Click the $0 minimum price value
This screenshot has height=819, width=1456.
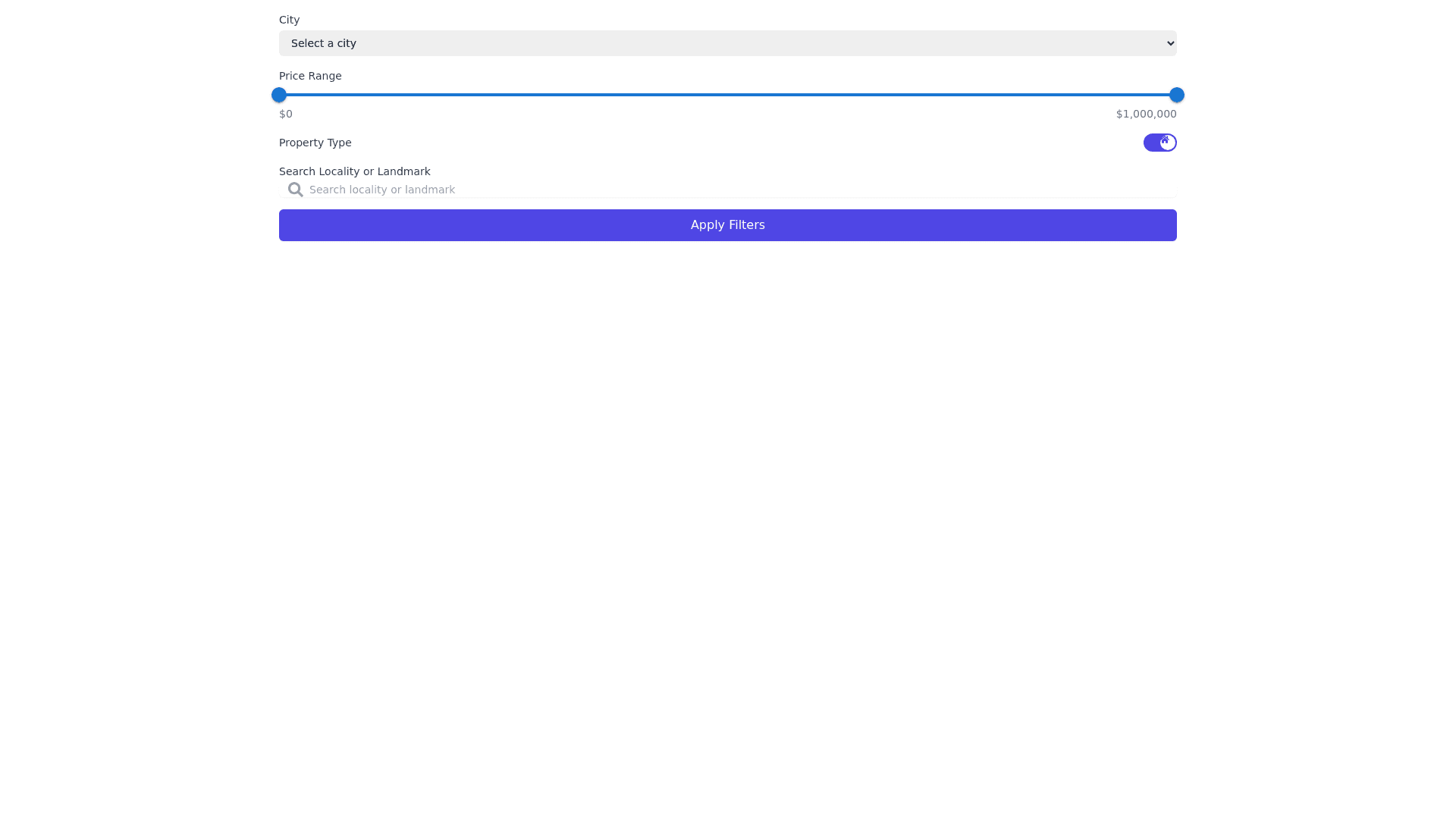click(286, 114)
